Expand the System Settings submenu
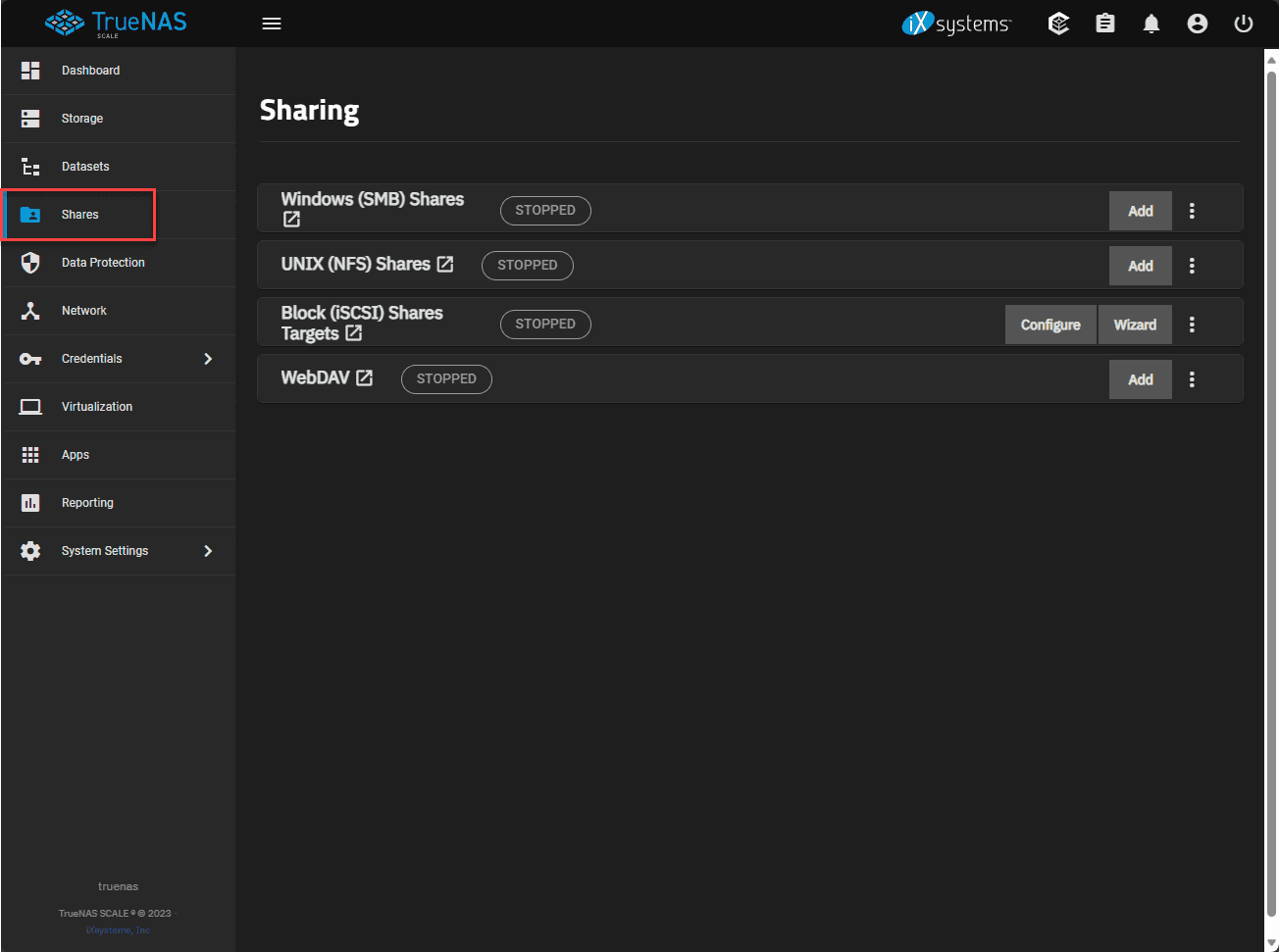The height and width of the screenshot is (952, 1279). pos(208,550)
